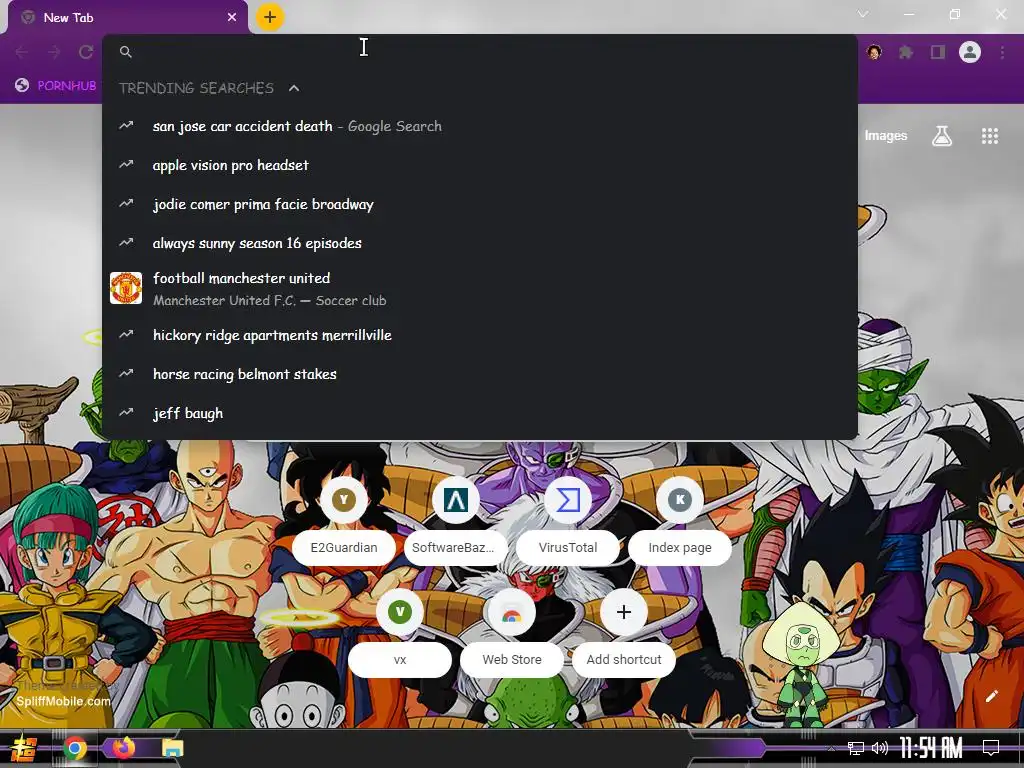The width and height of the screenshot is (1024, 768).
Task: Click the Index page label
Action: point(680,548)
